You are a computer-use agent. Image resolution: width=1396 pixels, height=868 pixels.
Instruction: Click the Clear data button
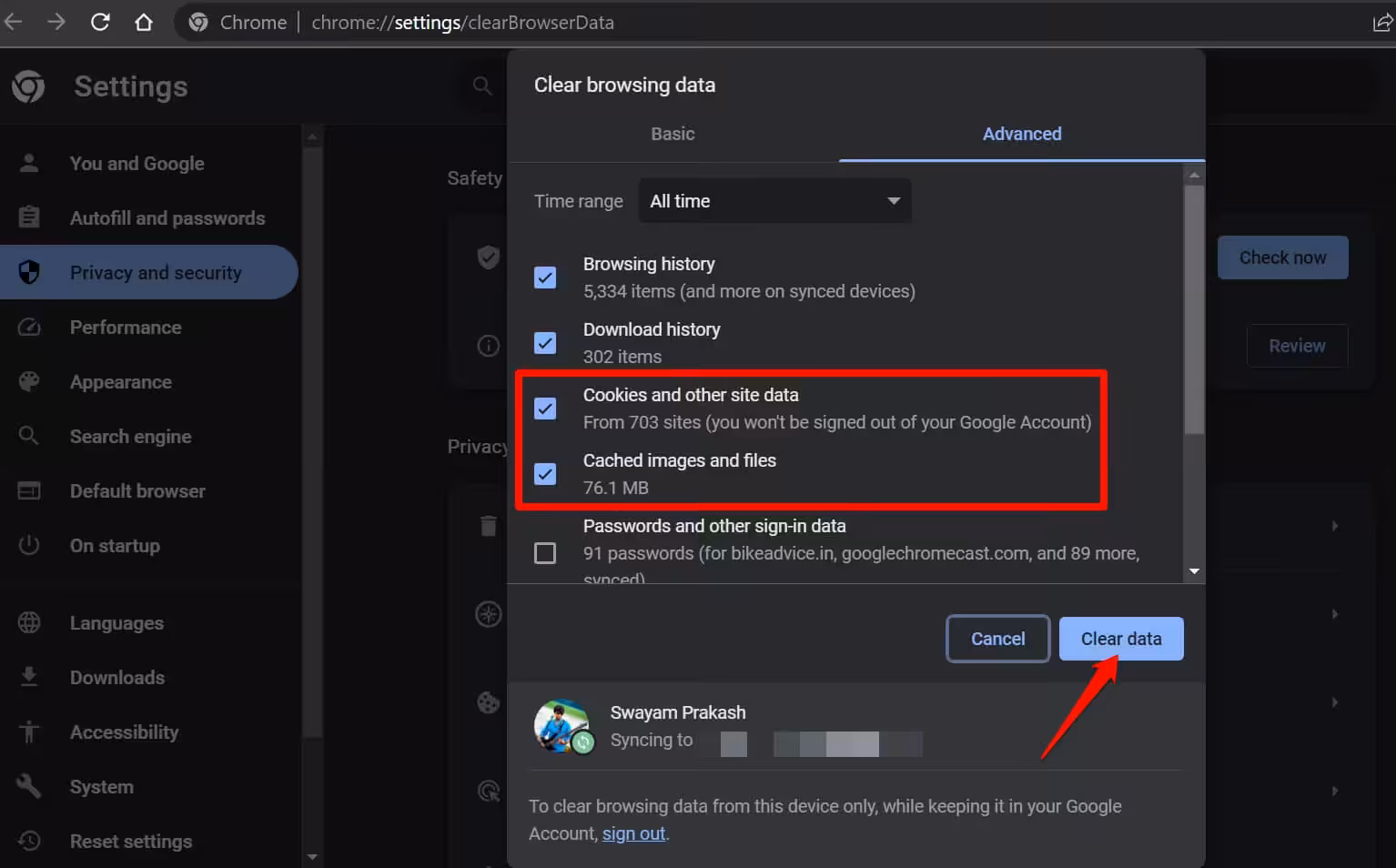[1121, 639]
